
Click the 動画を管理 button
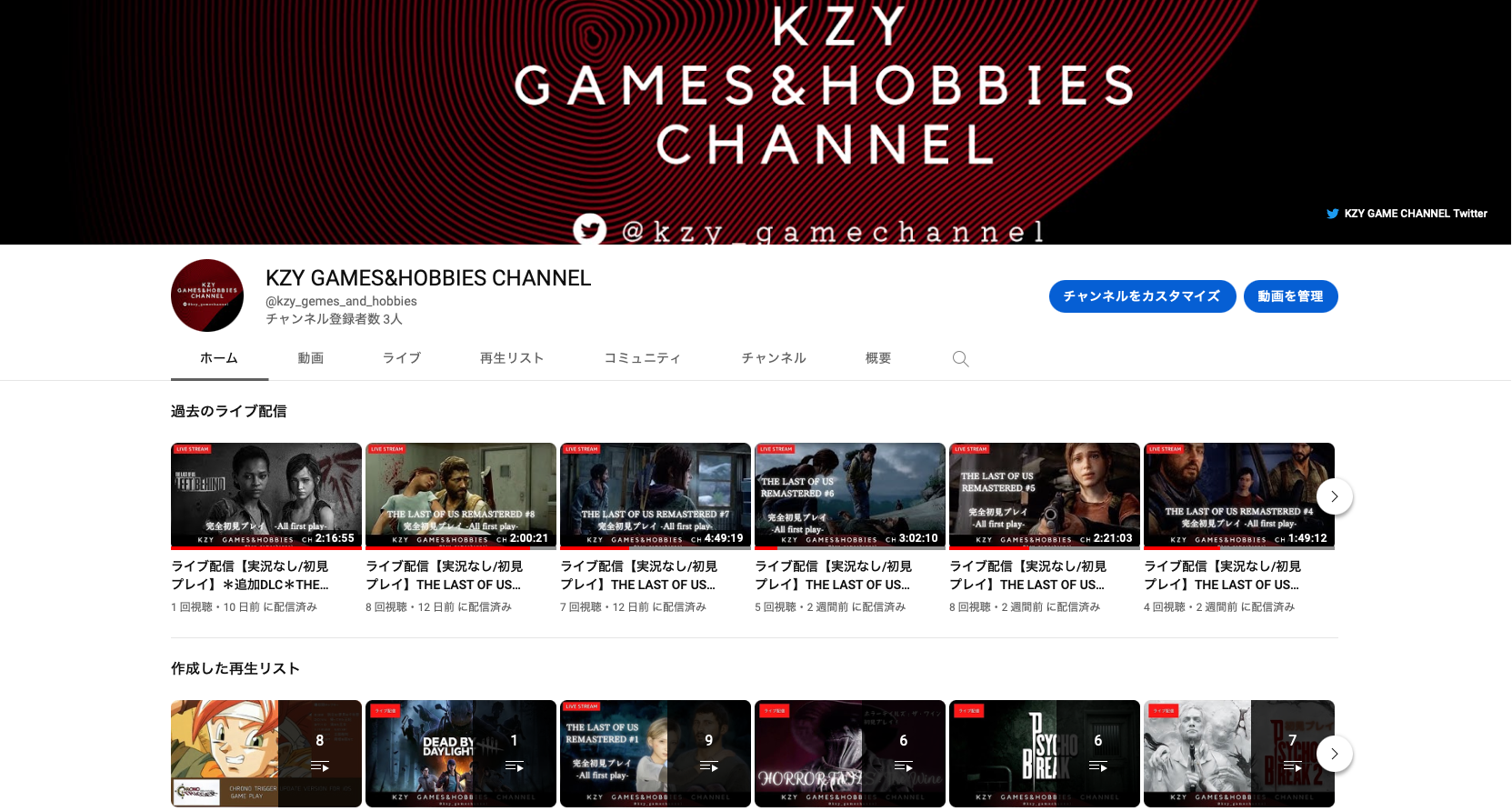tap(1290, 296)
